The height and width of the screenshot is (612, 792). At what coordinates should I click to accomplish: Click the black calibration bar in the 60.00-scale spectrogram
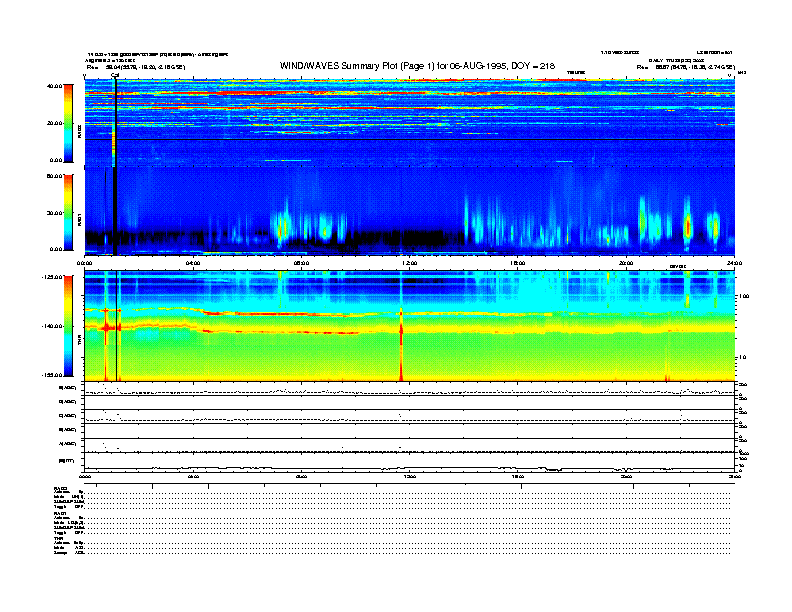point(115,211)
